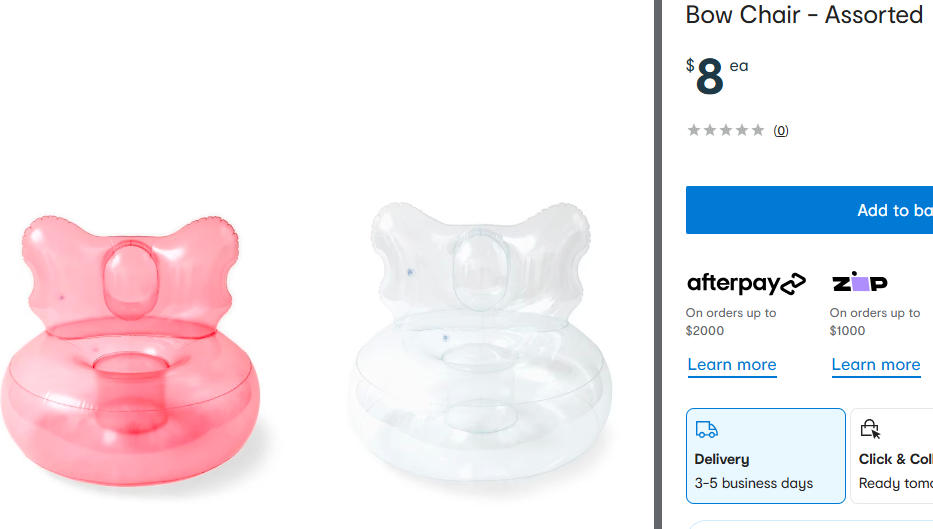Image resolution: width=933 pixels, height=529 pixels.
Task: Open Learn more under Zip
Action: tap(876, 365)
